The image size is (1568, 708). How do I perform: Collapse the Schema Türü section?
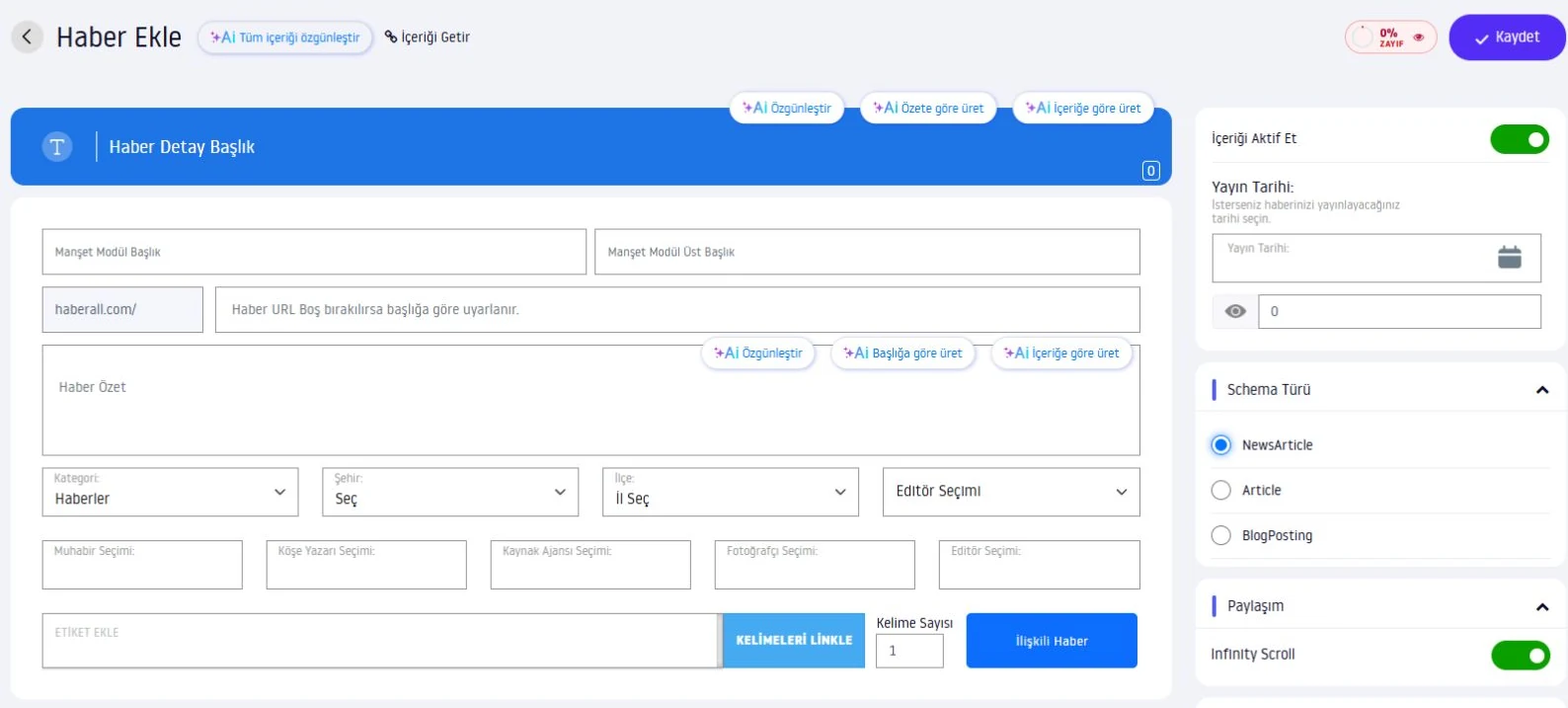pyautogui.click(x=1542, y=390)
